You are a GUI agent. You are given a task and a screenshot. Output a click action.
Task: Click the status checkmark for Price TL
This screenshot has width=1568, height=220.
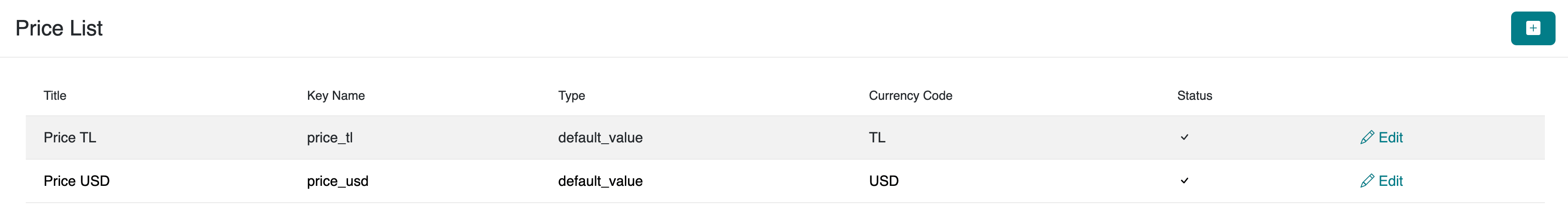point(1184,137)
